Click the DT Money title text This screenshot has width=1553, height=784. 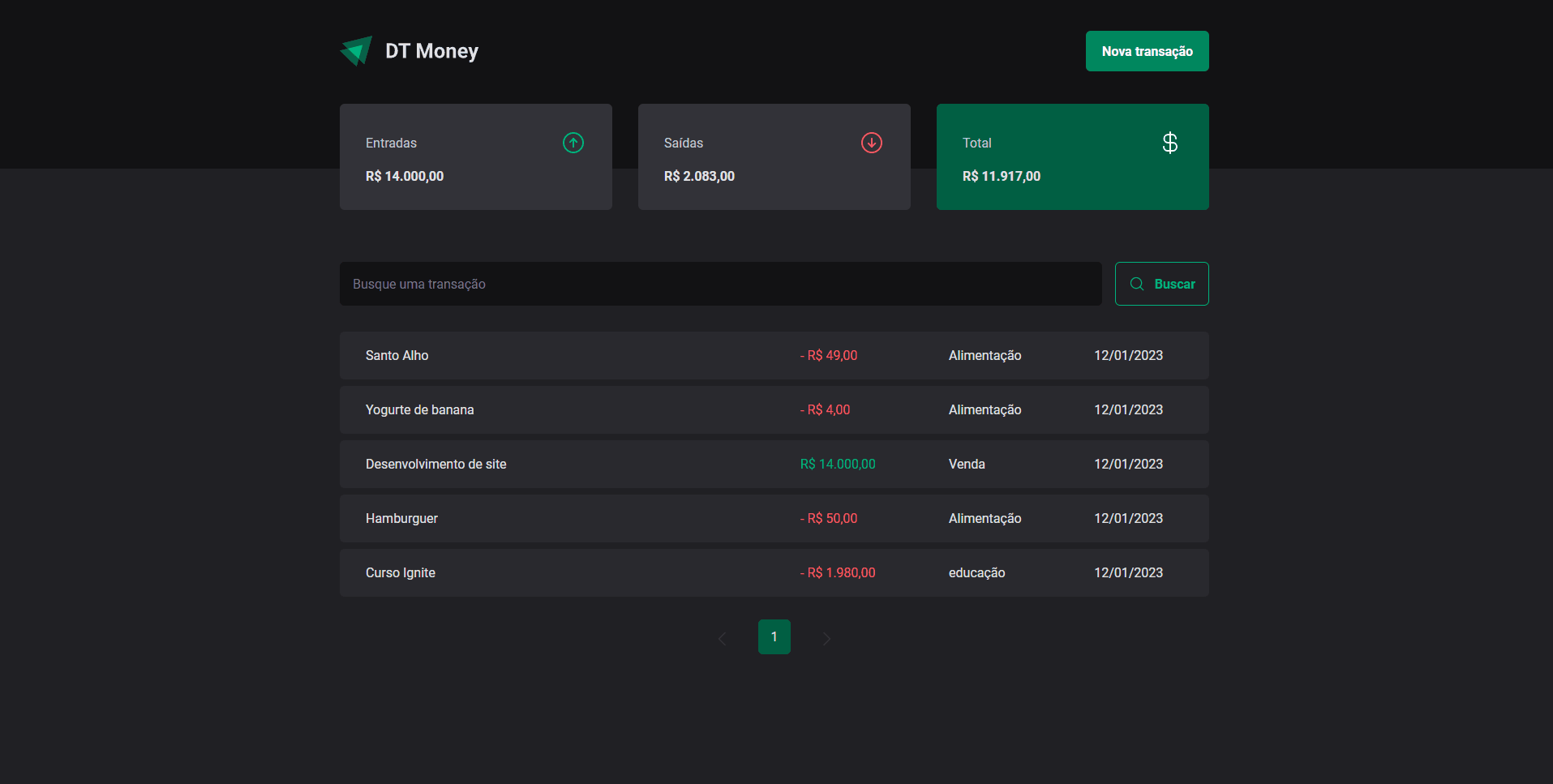(x=431, y=51)
